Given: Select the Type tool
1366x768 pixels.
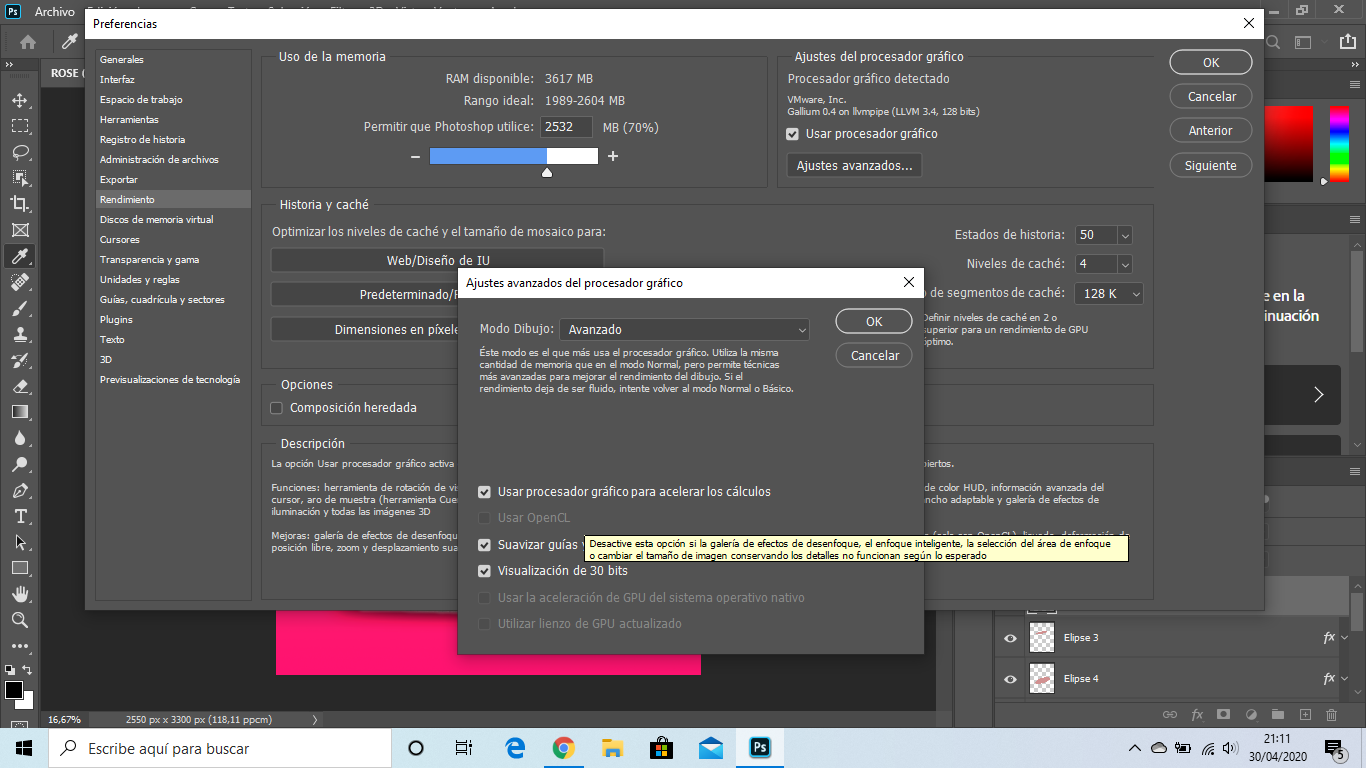Looking at the screenshot, I should 20,516.
